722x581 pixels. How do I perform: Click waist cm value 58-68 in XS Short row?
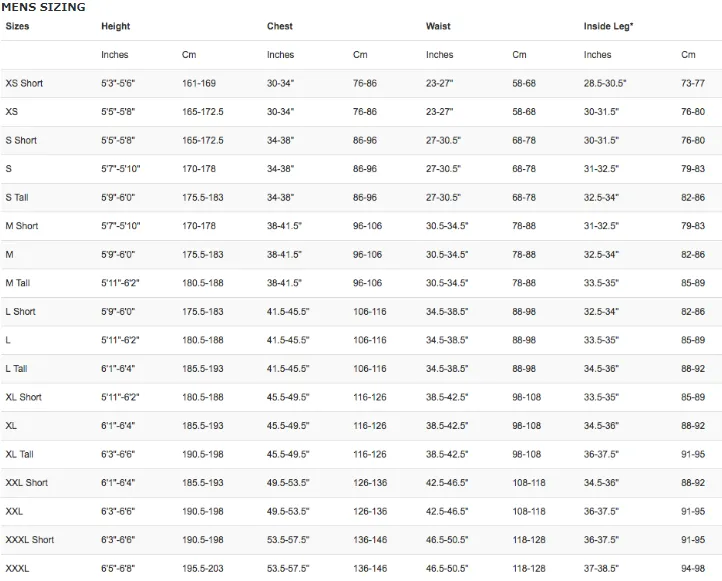524,83
